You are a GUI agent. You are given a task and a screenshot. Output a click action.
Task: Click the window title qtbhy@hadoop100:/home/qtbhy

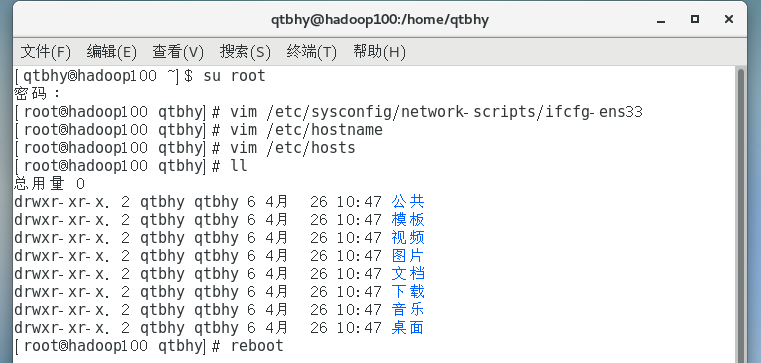click(x=380, y=20)
